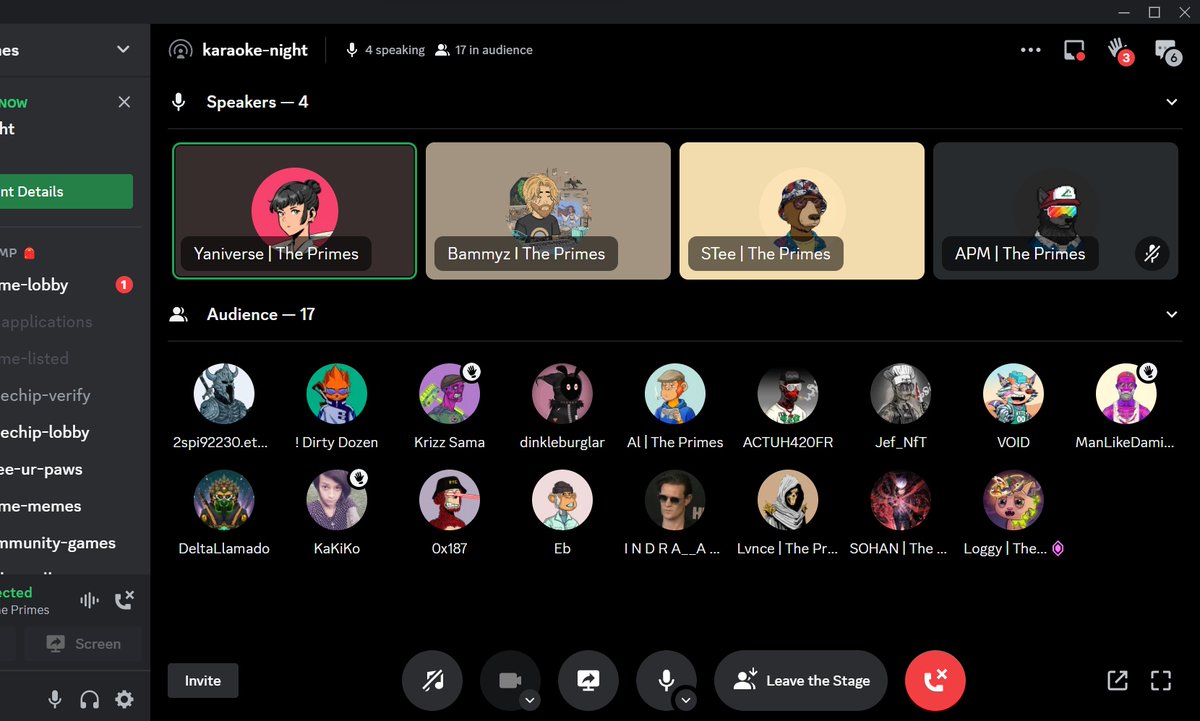Click the Invite button
Screen dimensions: 1200x721
203,680
